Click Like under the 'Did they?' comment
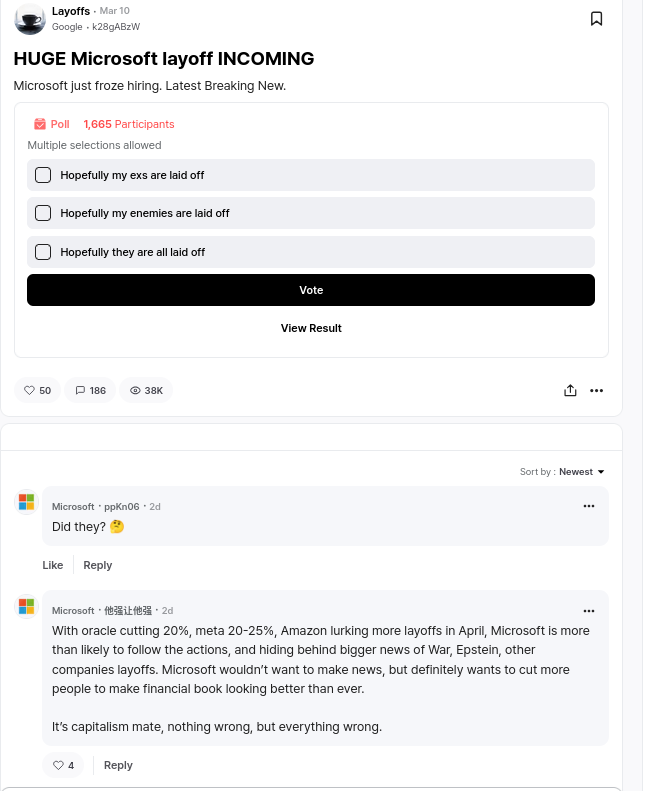 point(53,565)
